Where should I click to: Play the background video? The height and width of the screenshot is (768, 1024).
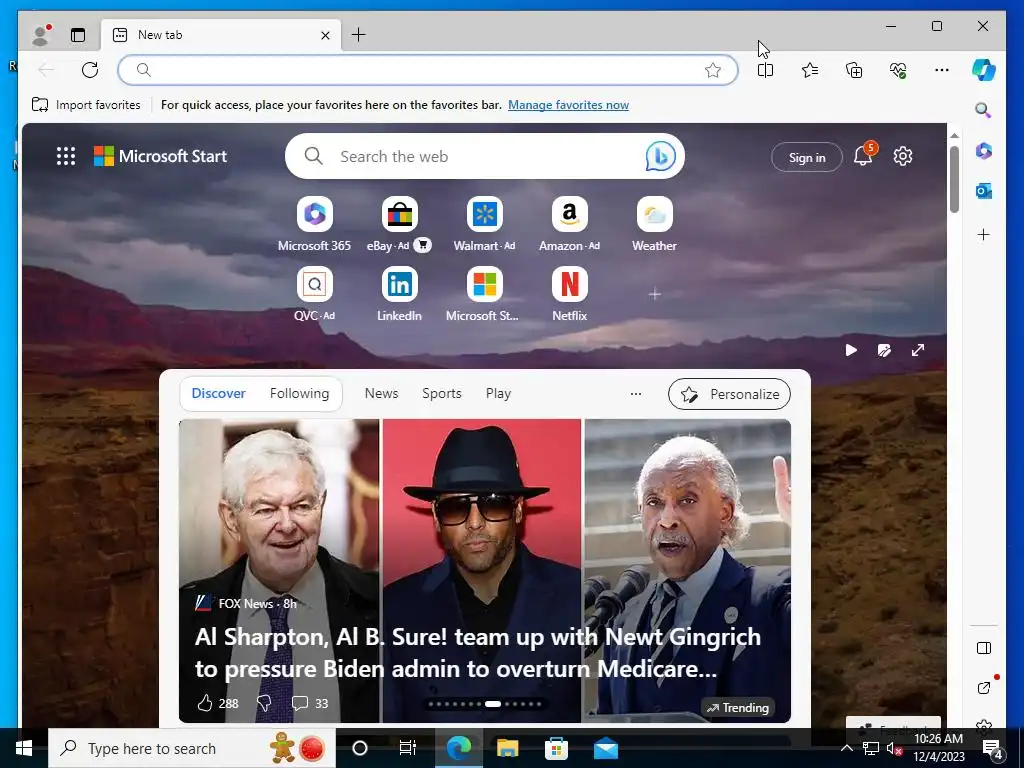pos(851,351)
